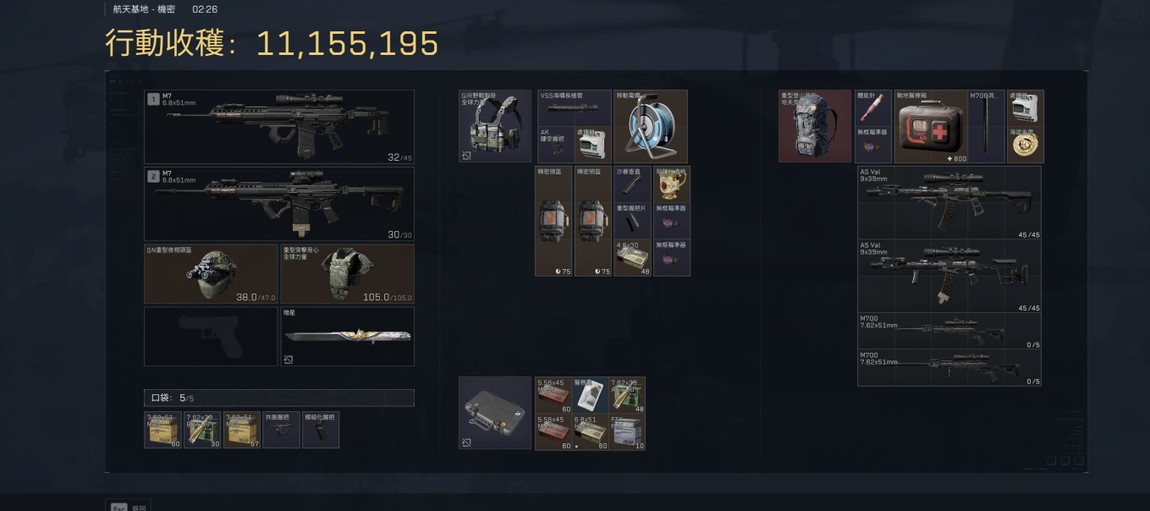Select the pink stim injector
Image resolution: width=1150 pixels, height=511 pixels.
874,108
